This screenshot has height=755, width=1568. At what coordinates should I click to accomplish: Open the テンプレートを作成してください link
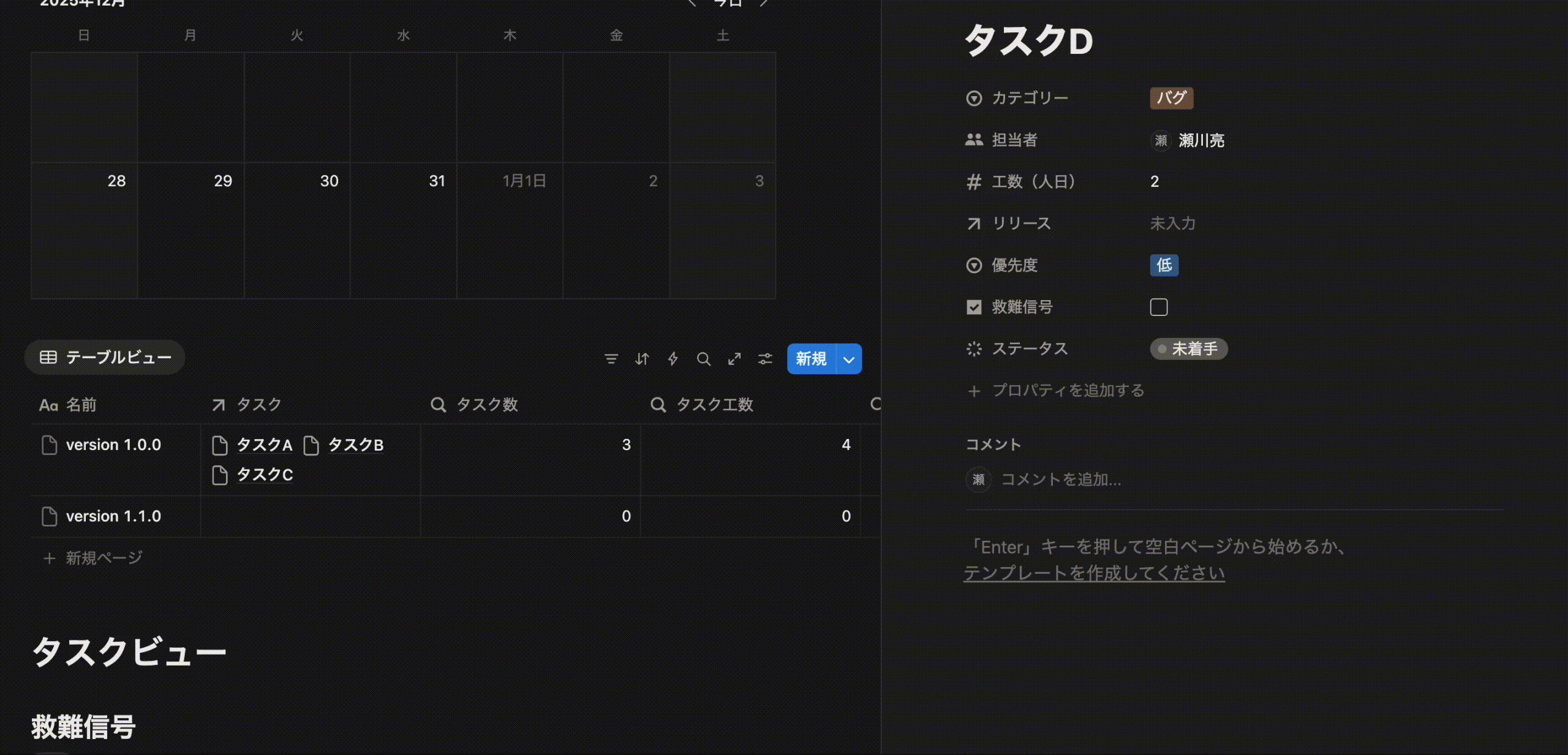coord(1094,573)
